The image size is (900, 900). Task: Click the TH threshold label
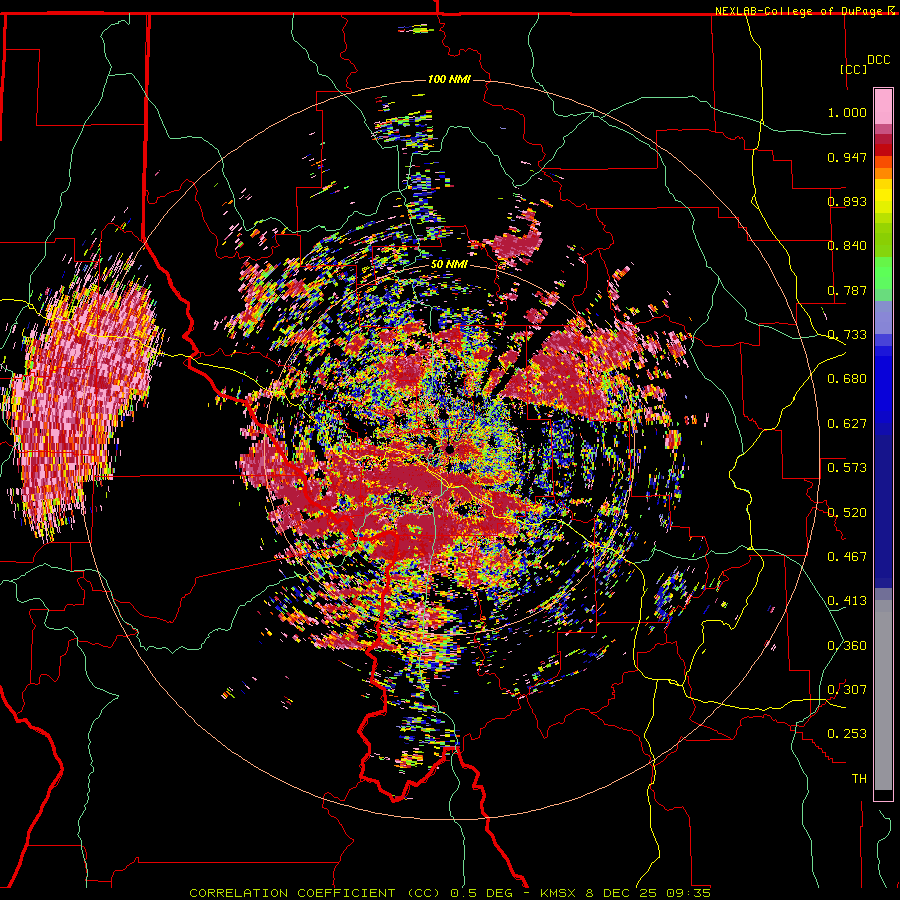[859, 779]
